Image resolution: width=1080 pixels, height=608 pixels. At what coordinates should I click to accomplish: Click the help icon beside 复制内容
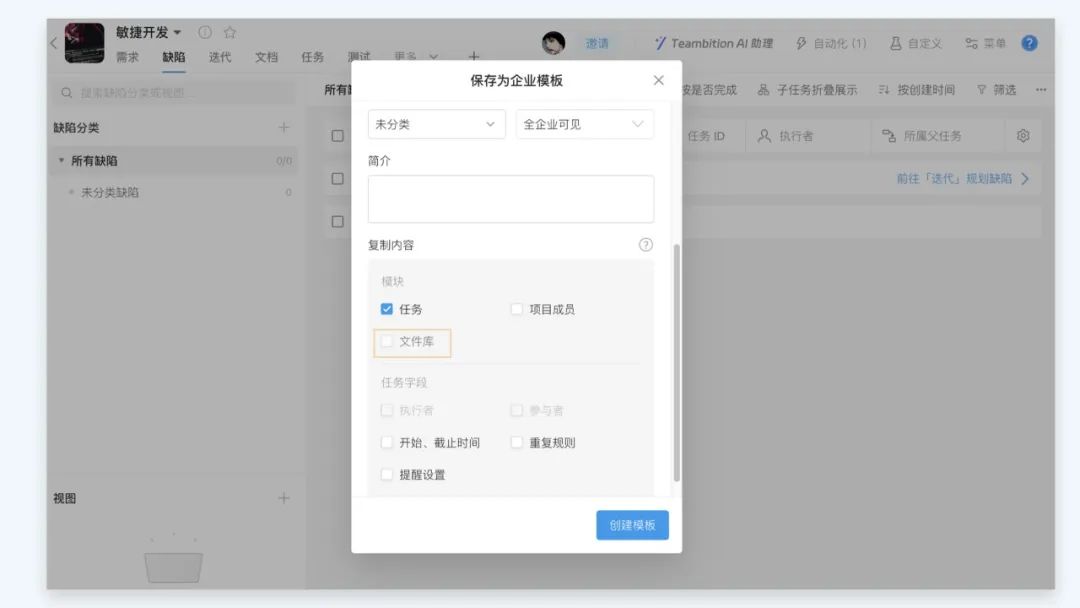[645, 245]
